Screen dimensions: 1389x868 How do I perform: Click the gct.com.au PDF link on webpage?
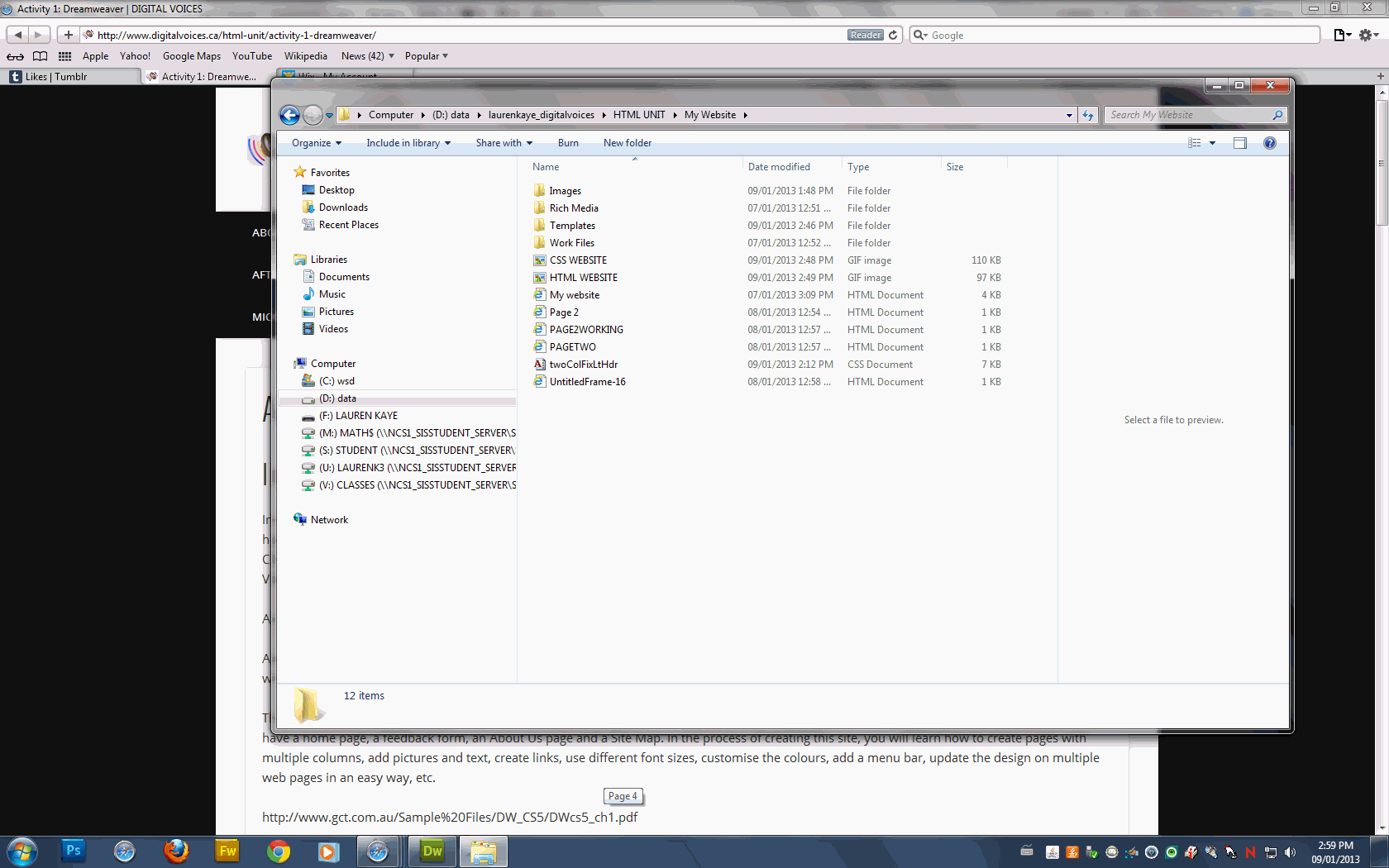point(450,817)
